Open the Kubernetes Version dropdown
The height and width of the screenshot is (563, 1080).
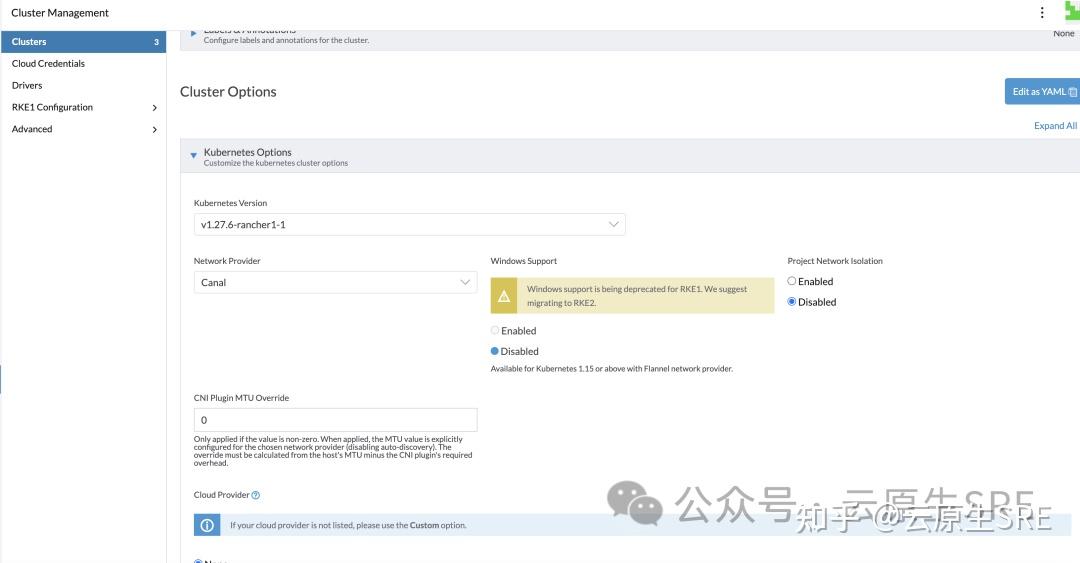(x=410, y=225)
